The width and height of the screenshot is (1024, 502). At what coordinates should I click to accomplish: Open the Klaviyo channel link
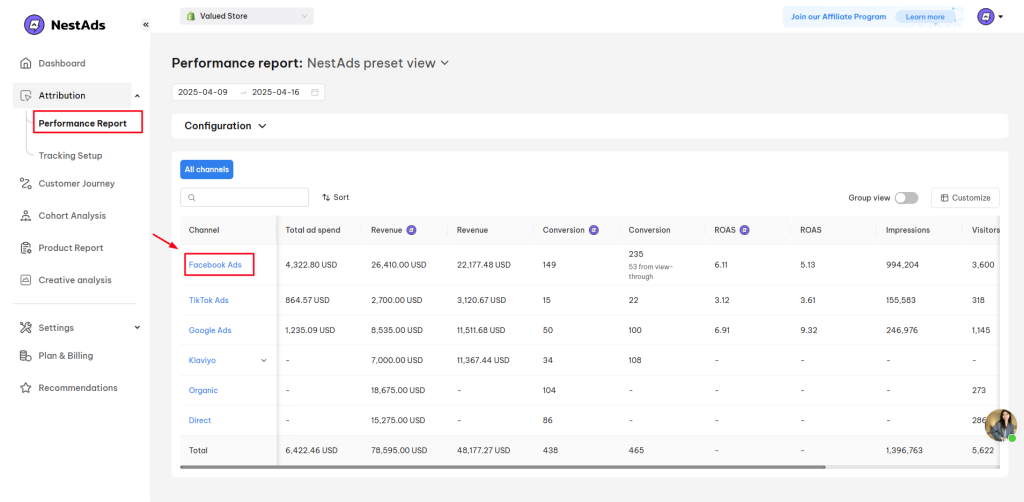[x=202, y=360]
